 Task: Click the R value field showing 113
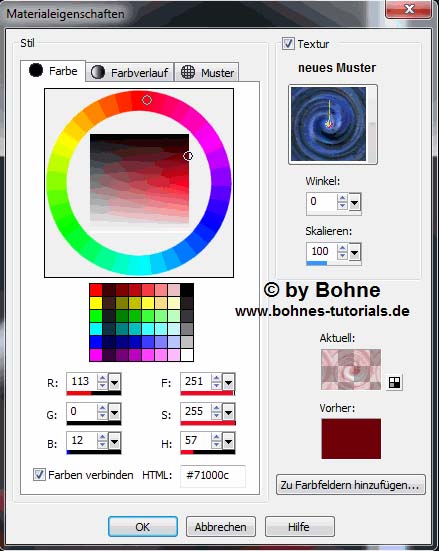tap(82, 382)
